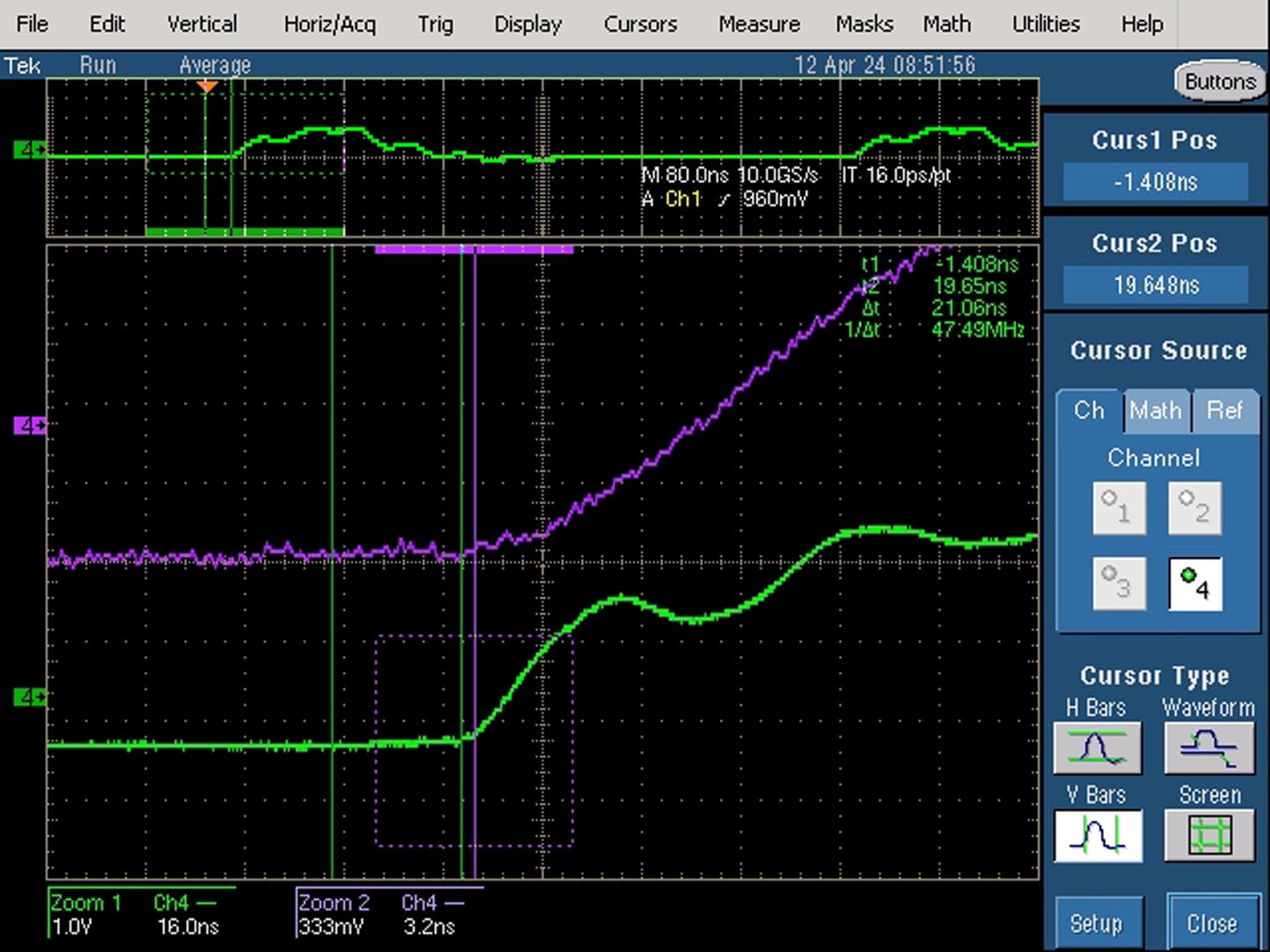Click the Setup button
The width and height of the screenshot is (1270, 952).
[1096, 923]
